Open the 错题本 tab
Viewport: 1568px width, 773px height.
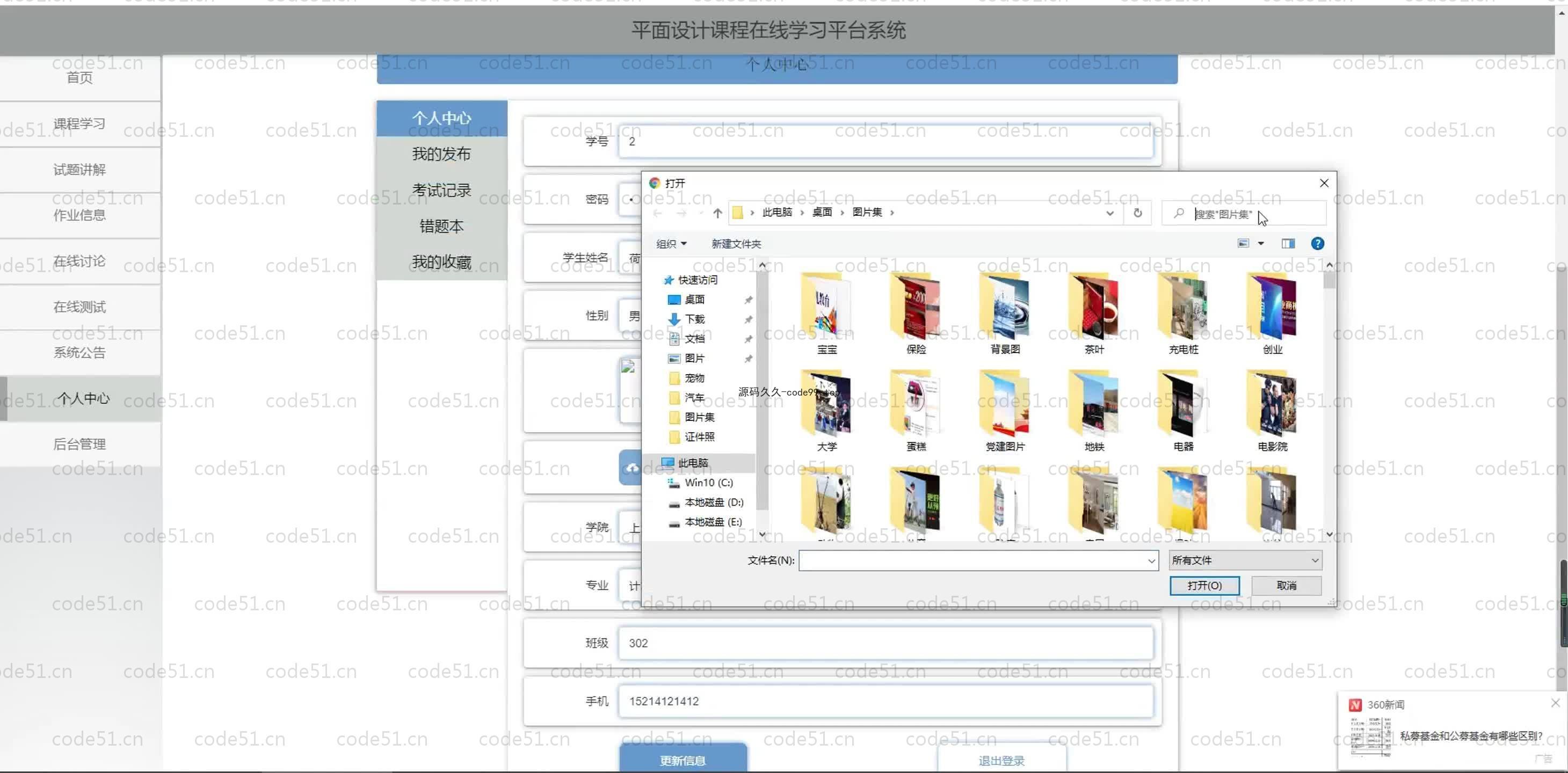pyautogui.click(x=441, y=227)
